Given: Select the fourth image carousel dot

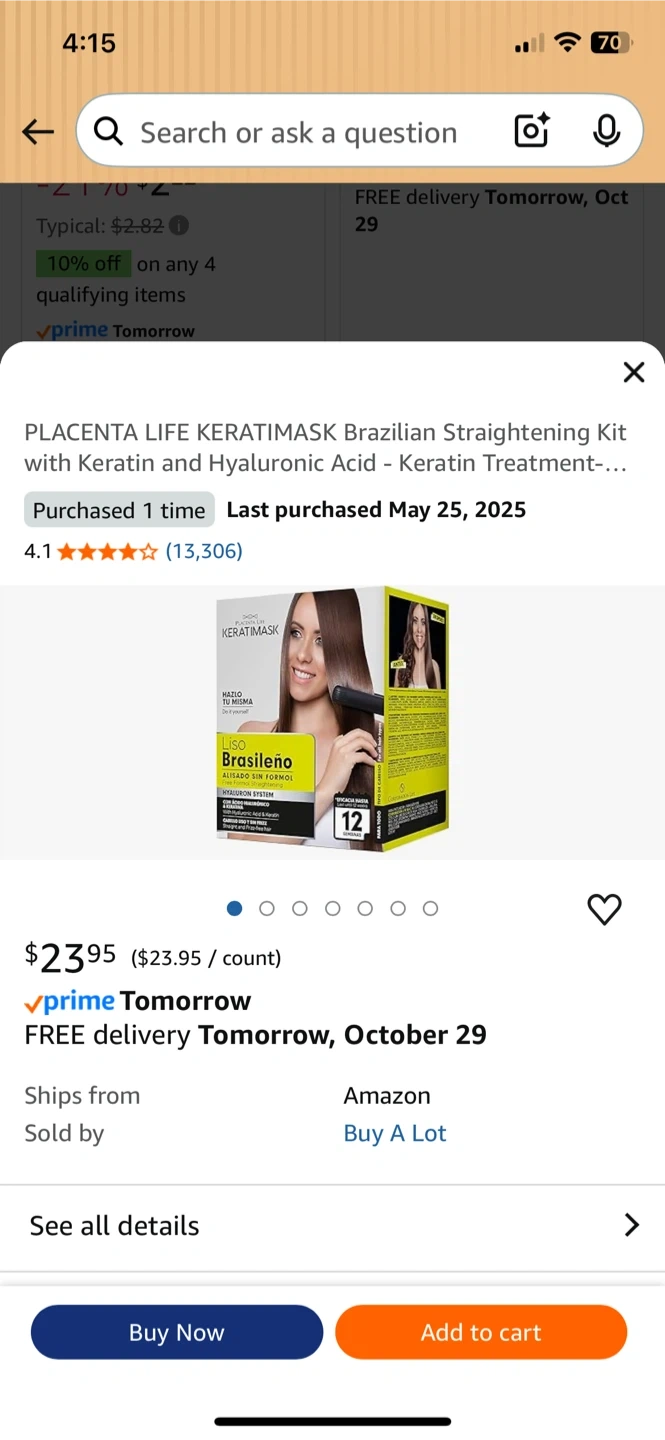Looking at the screenshot, I should (x=333, y=908).
